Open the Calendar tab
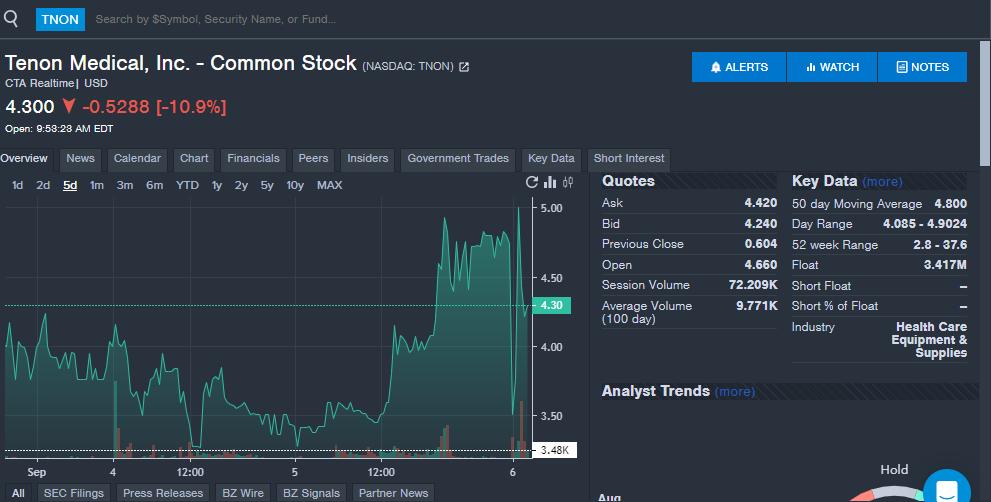The width and height of the screenshot is (991, 502). click(x=137, y=159)
